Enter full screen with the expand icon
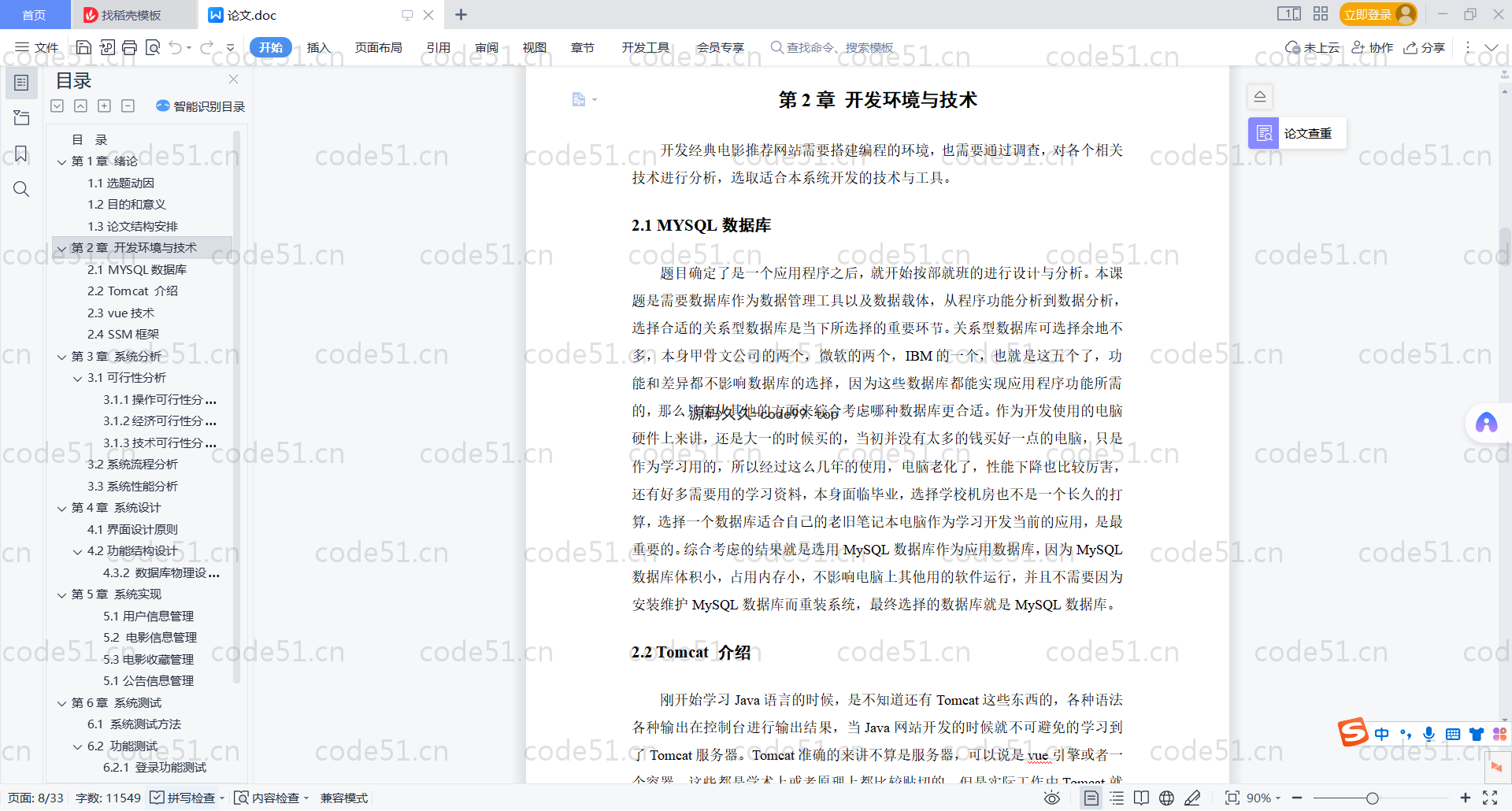 [x=1490, y=798]
